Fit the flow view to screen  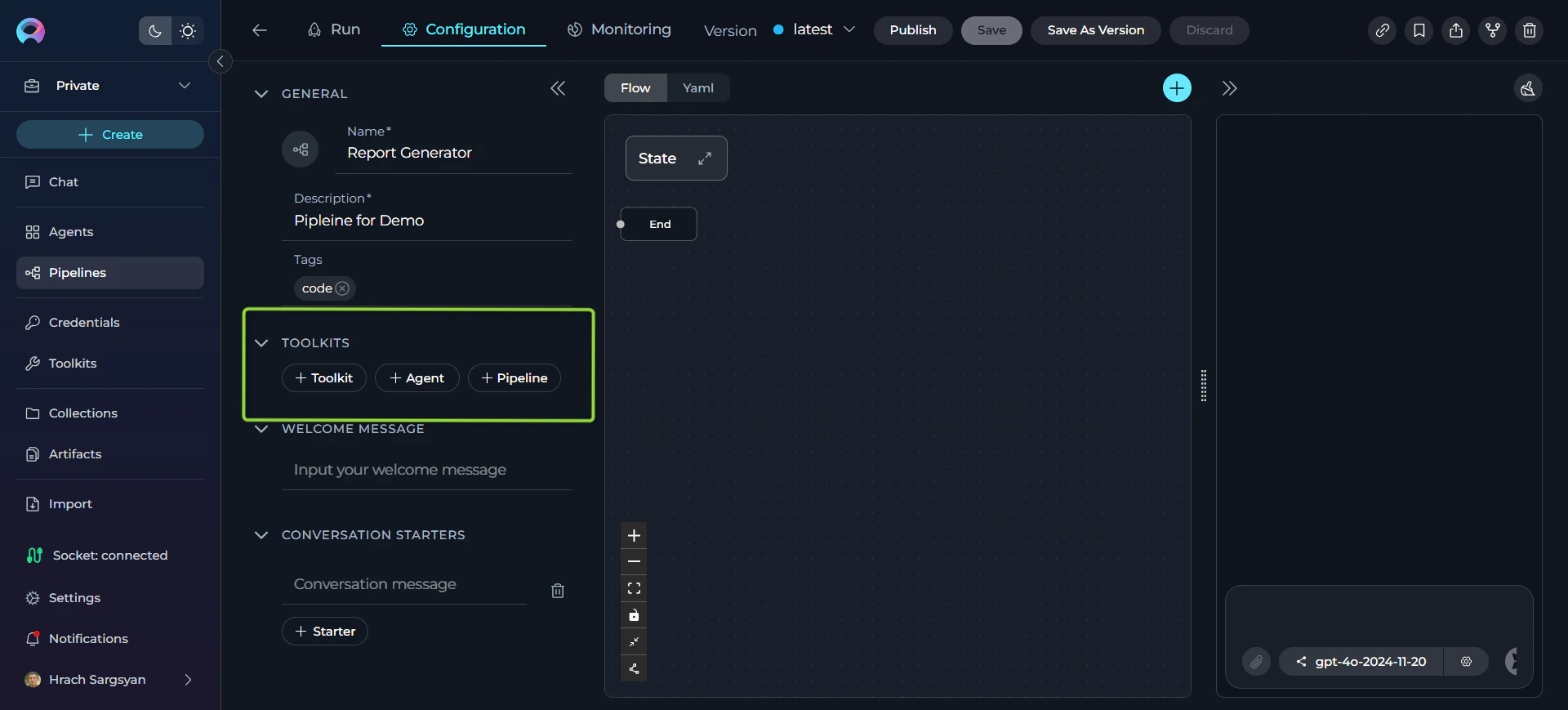[634, 589]
